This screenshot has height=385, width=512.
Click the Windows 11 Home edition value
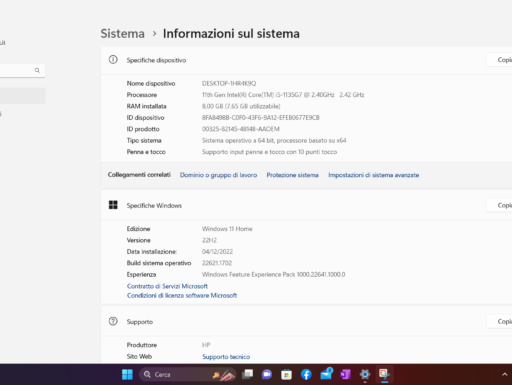click(x=227, y=229)
